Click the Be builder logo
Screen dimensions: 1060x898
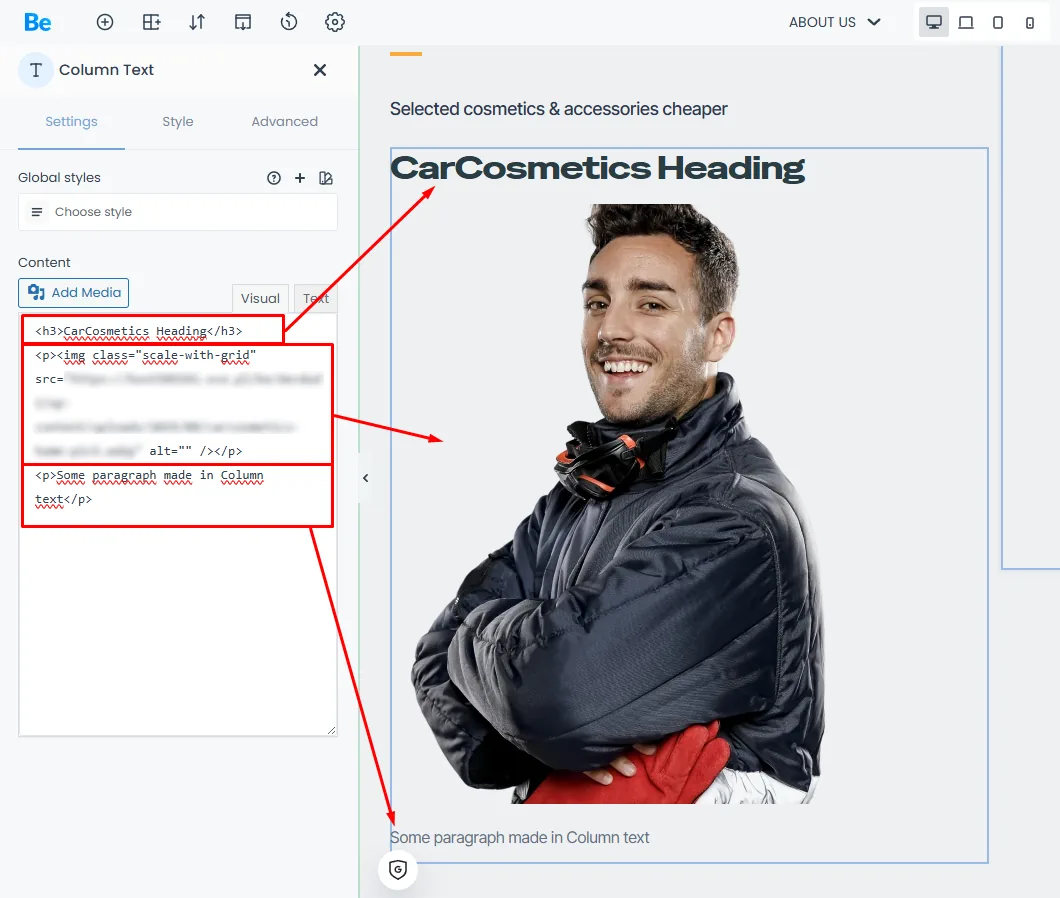37,22
